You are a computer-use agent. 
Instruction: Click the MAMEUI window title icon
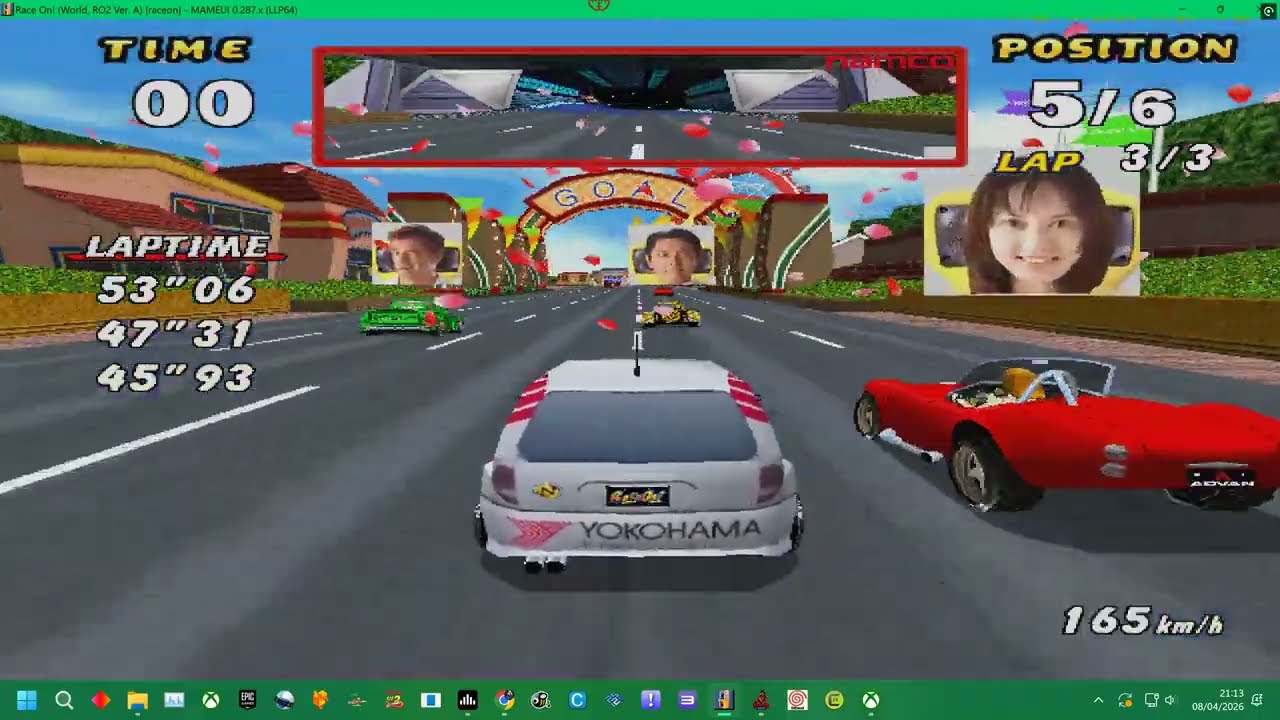point(7,9)
